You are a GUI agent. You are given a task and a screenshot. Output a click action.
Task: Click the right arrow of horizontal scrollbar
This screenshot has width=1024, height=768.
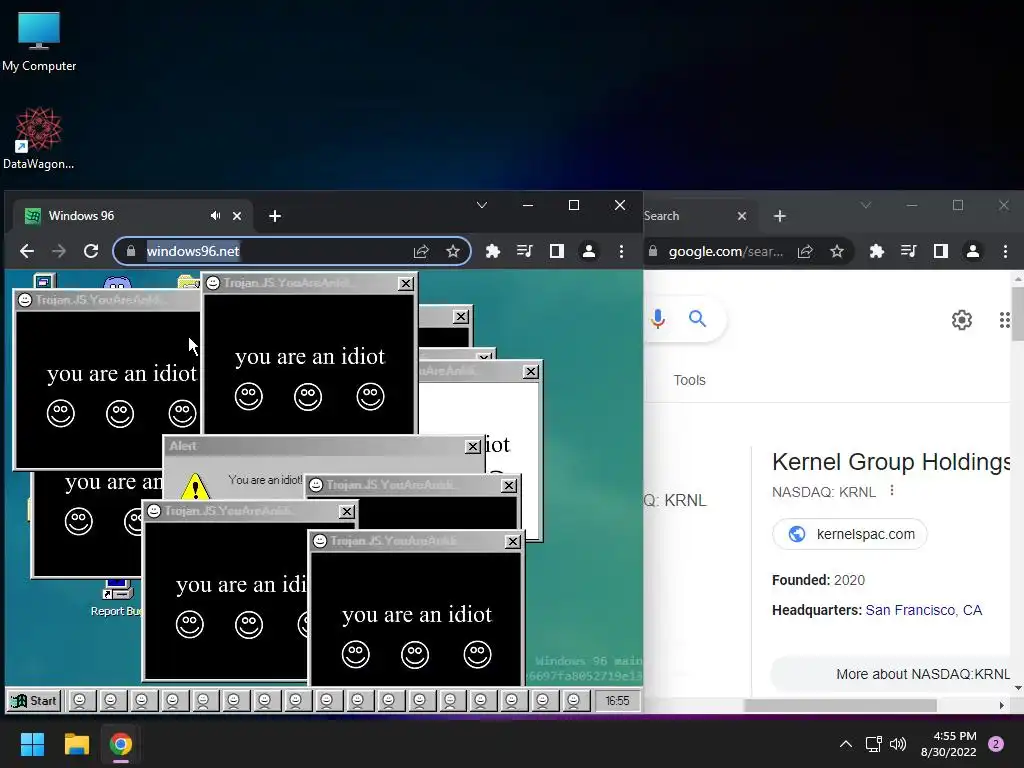pyautogui.click(x=1002, y=705)
